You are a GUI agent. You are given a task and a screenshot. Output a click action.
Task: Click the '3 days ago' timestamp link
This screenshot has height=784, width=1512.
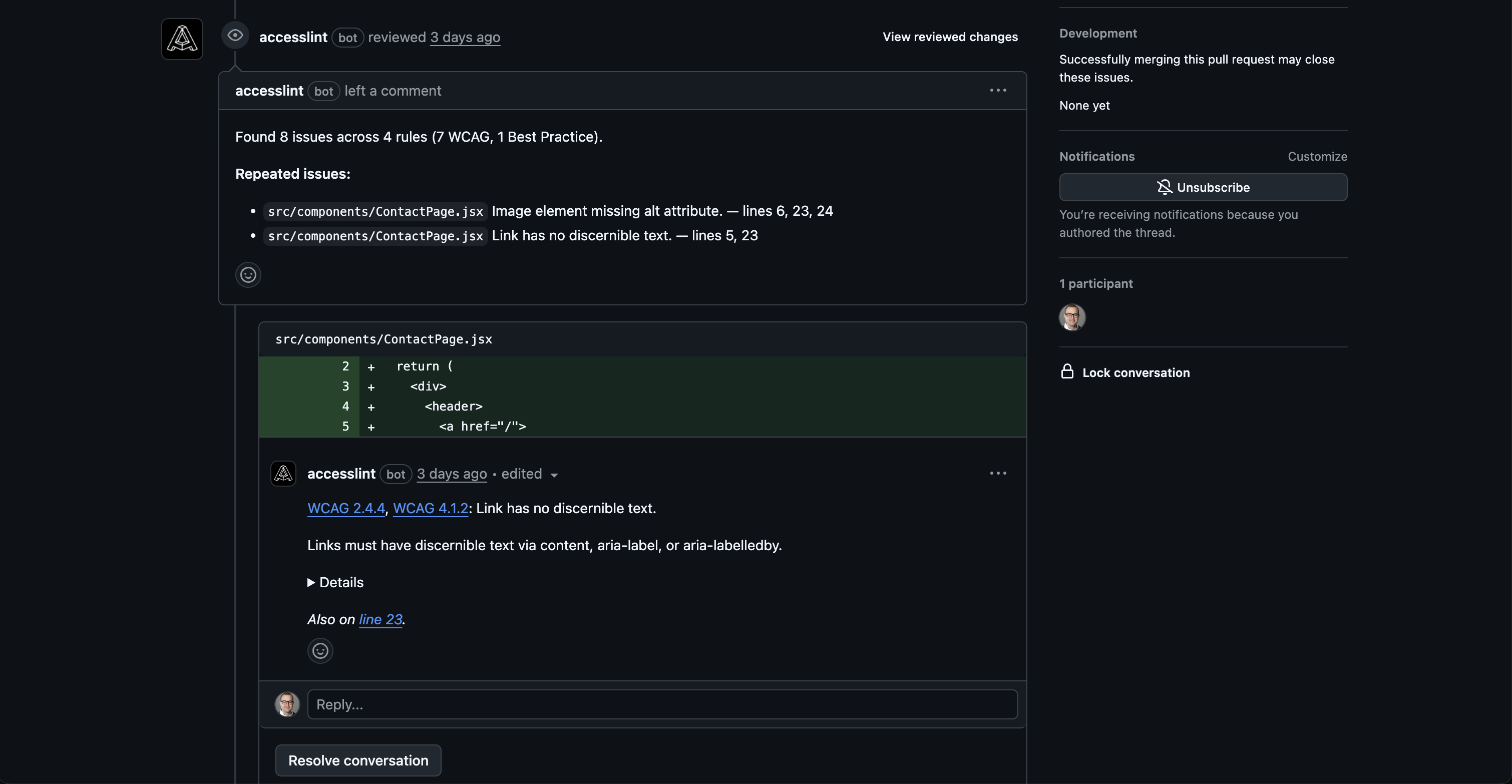[465, 37]
